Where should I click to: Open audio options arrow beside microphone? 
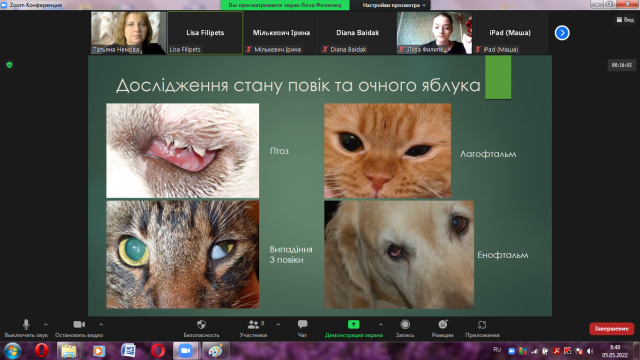tap(46, 324)
